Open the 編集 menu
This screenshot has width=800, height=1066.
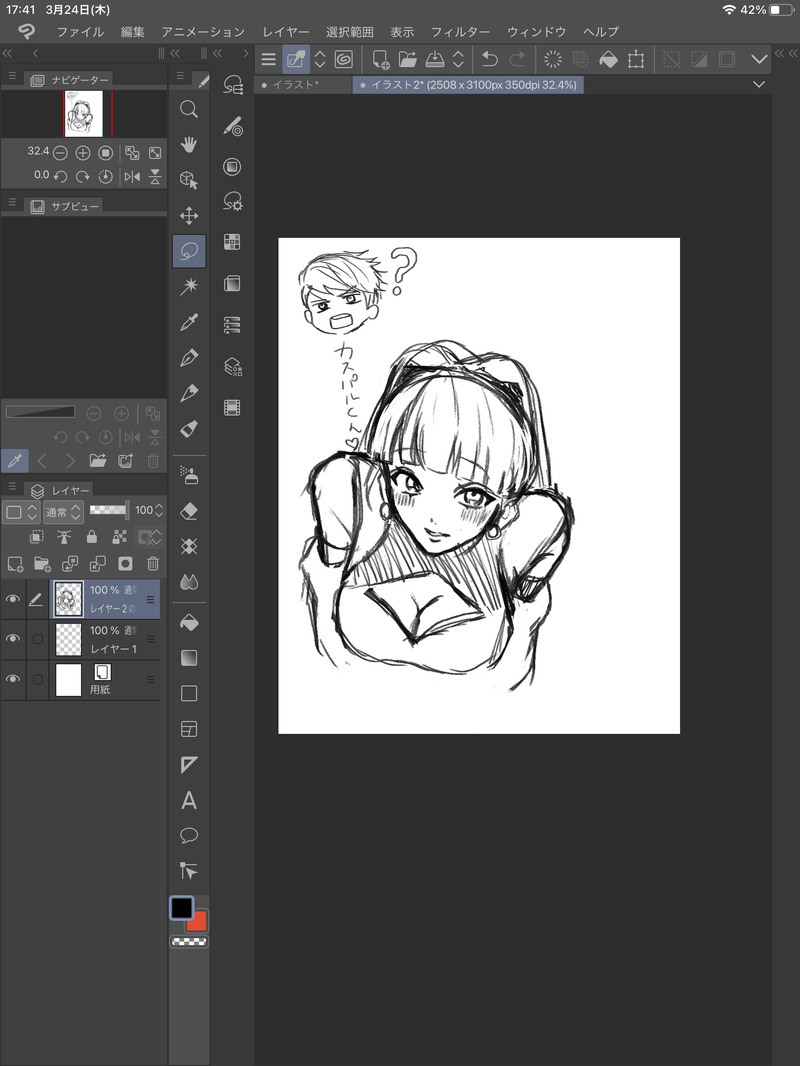click(133, 32)
